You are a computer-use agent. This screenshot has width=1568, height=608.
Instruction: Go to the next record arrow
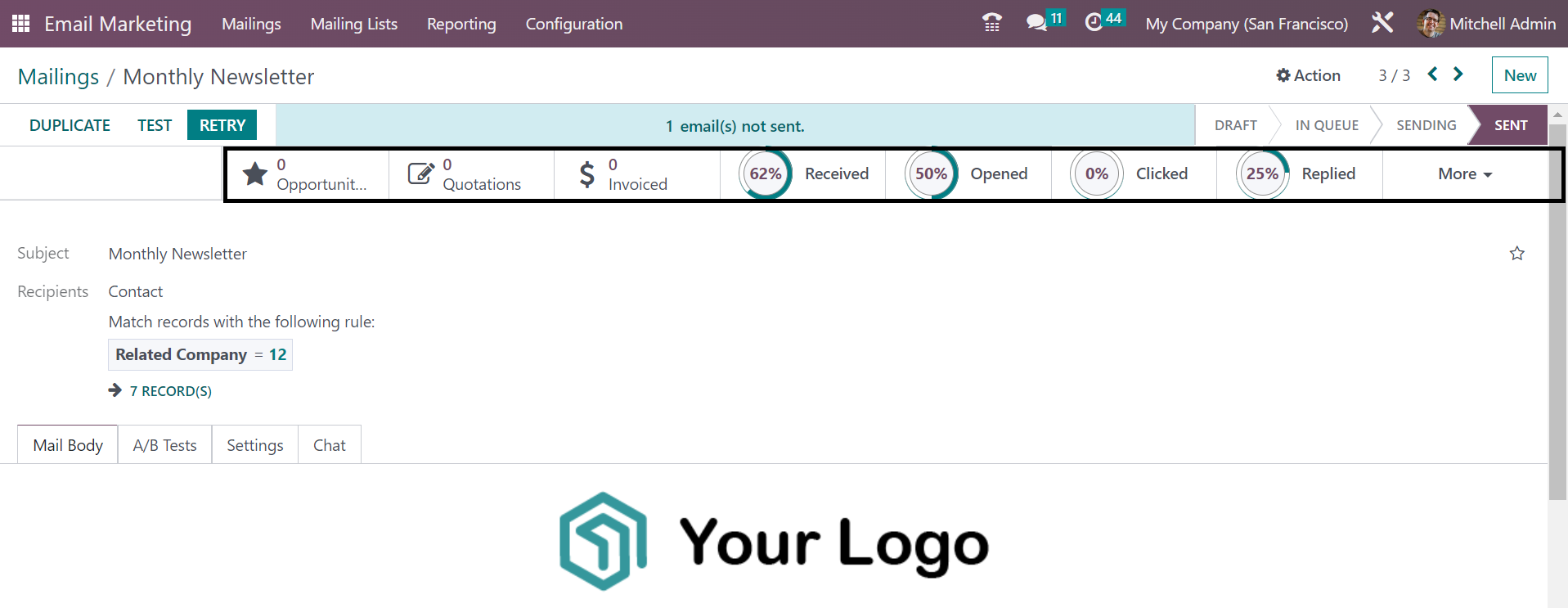coord(1458,74)
